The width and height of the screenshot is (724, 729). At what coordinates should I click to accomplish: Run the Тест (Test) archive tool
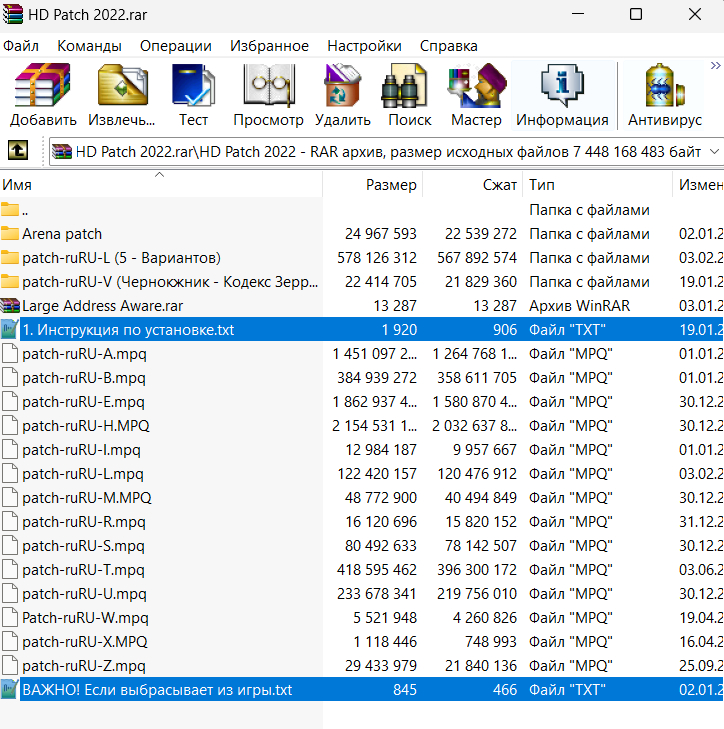click(x=193, y=96)
